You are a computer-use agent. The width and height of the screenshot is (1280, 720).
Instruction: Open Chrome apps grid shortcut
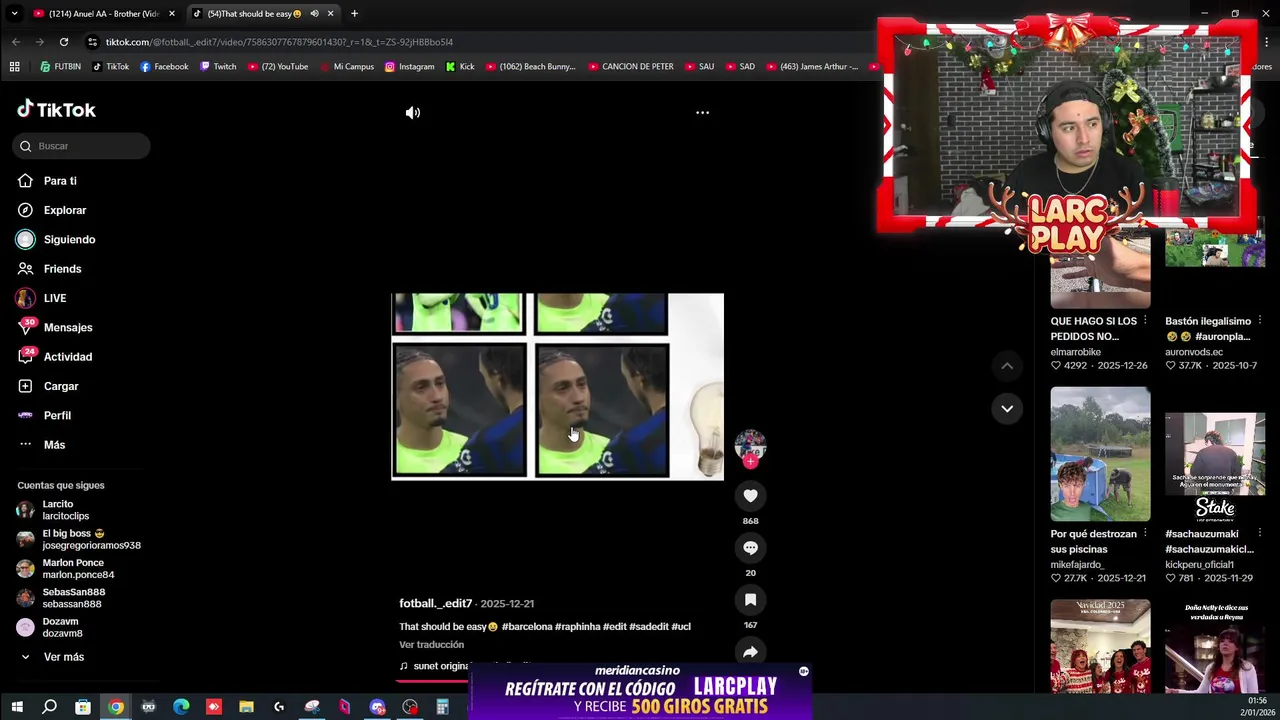tap(14, 67)
